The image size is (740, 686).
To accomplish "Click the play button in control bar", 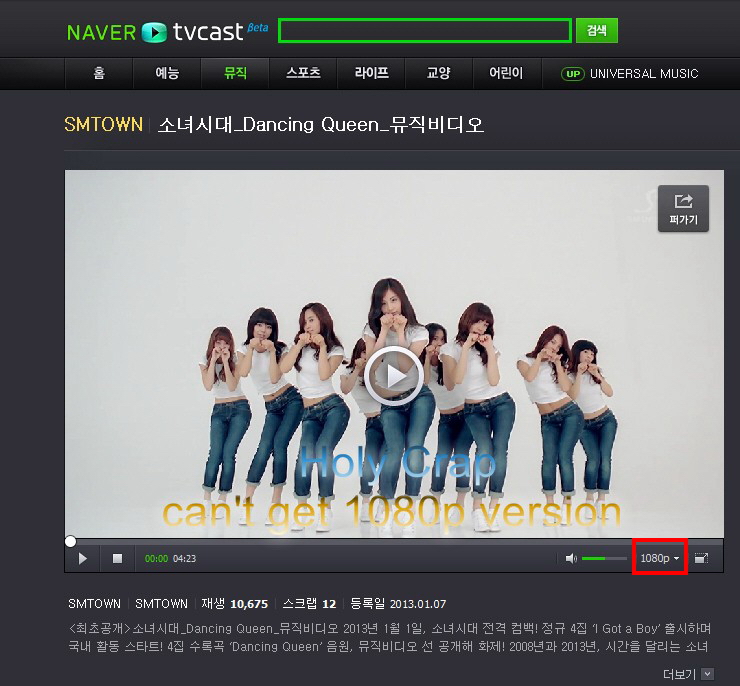I will pyautogui.click(x=83, y=559).
